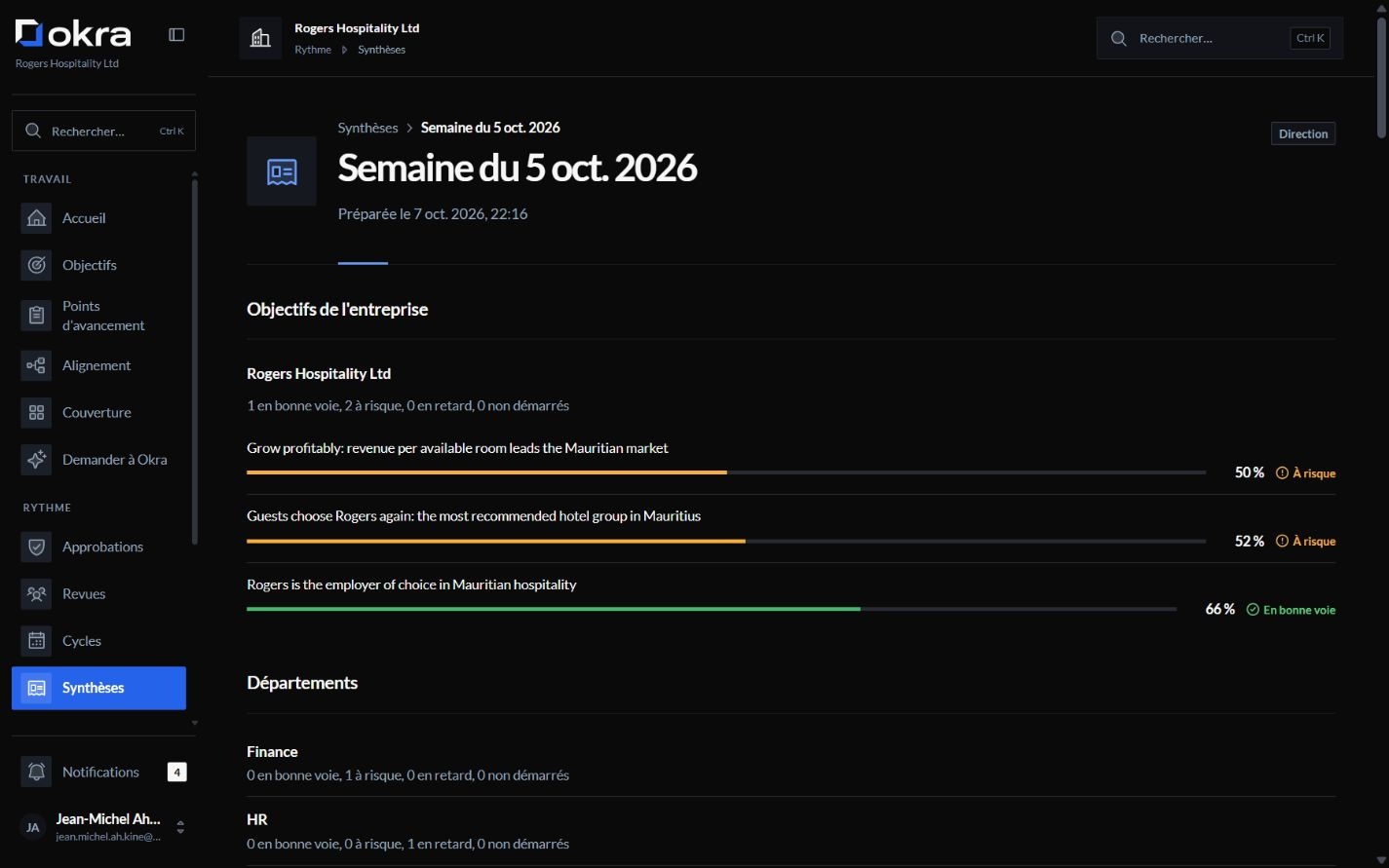
Task: Open the Approbations shield icon
Action: tap(36, 547)
